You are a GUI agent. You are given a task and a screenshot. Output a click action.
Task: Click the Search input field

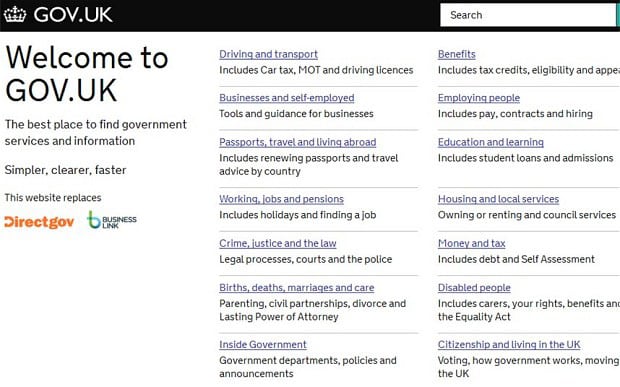pyautogui.click(x=528, y=15)
